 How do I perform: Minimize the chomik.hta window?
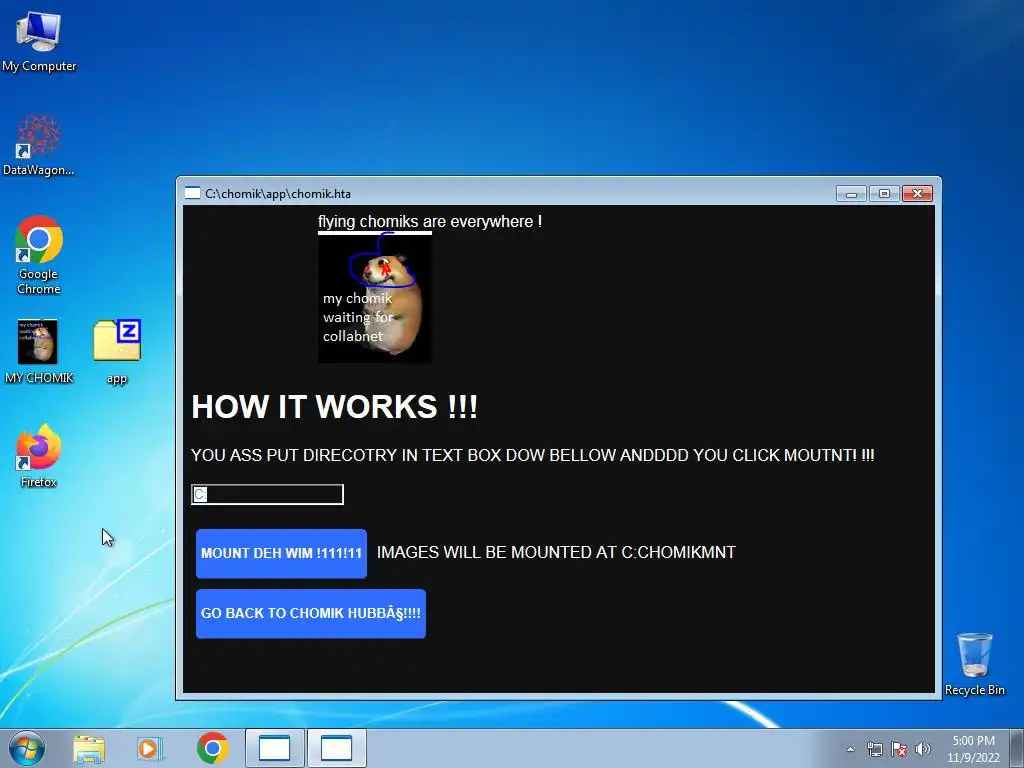click(851, 193)
